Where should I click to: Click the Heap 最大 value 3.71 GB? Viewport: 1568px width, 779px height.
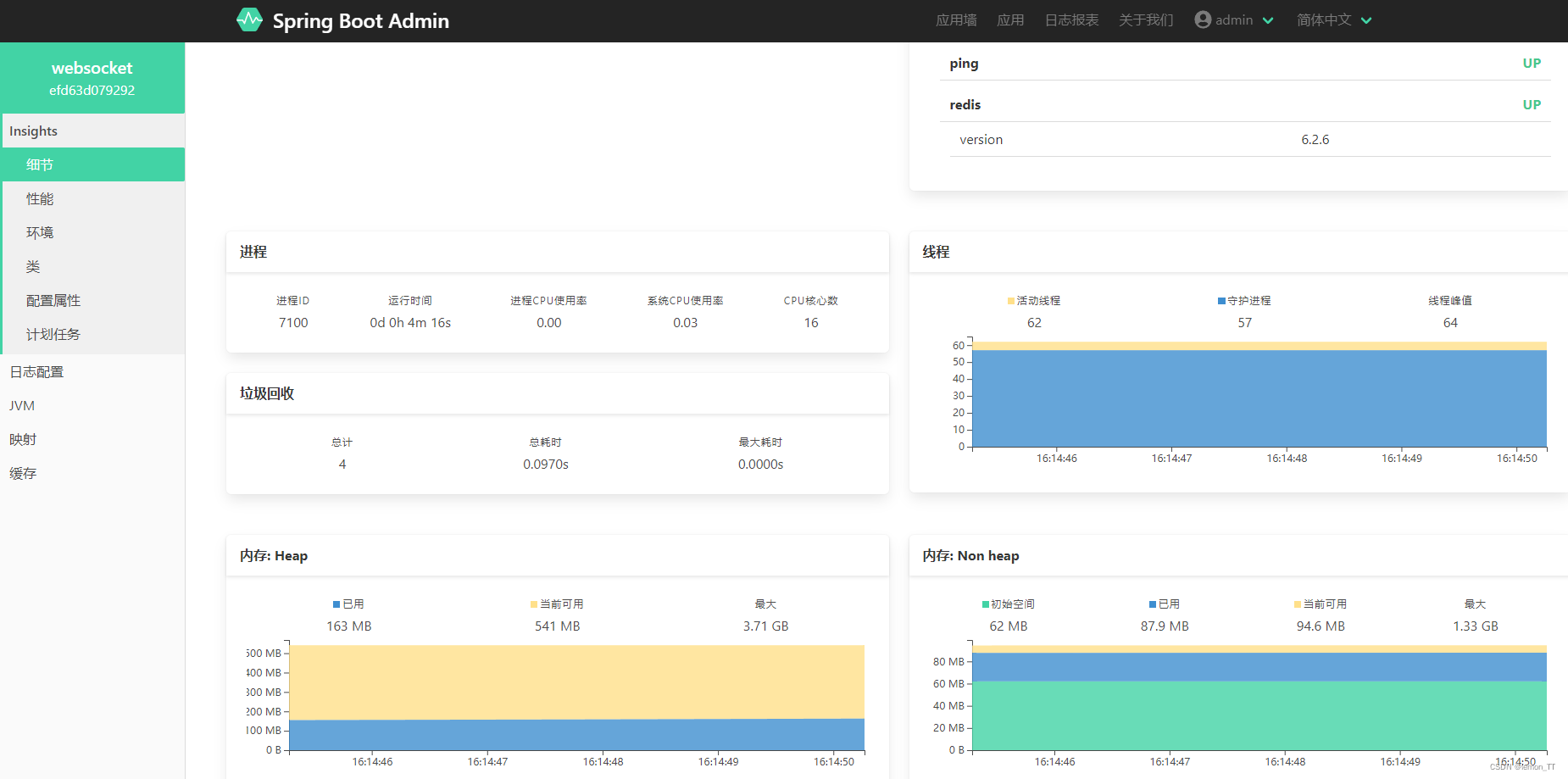765,626
